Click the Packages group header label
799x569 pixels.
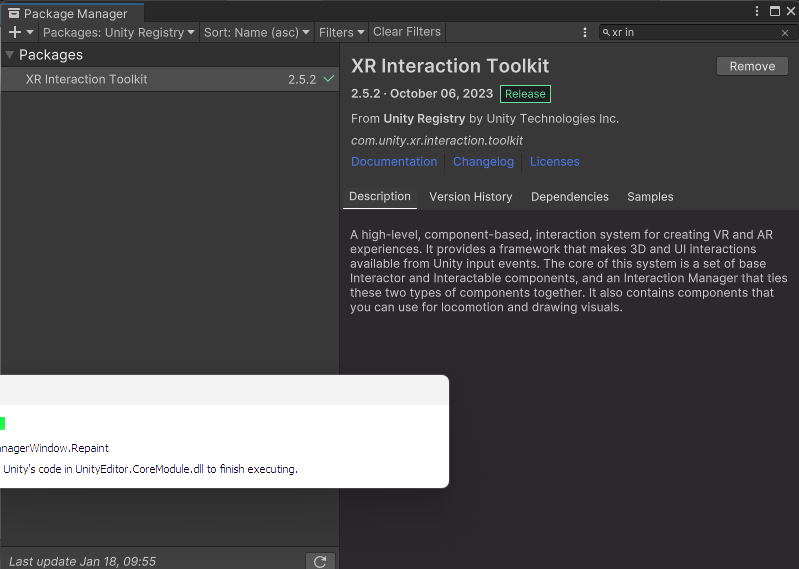coord(51,55)
